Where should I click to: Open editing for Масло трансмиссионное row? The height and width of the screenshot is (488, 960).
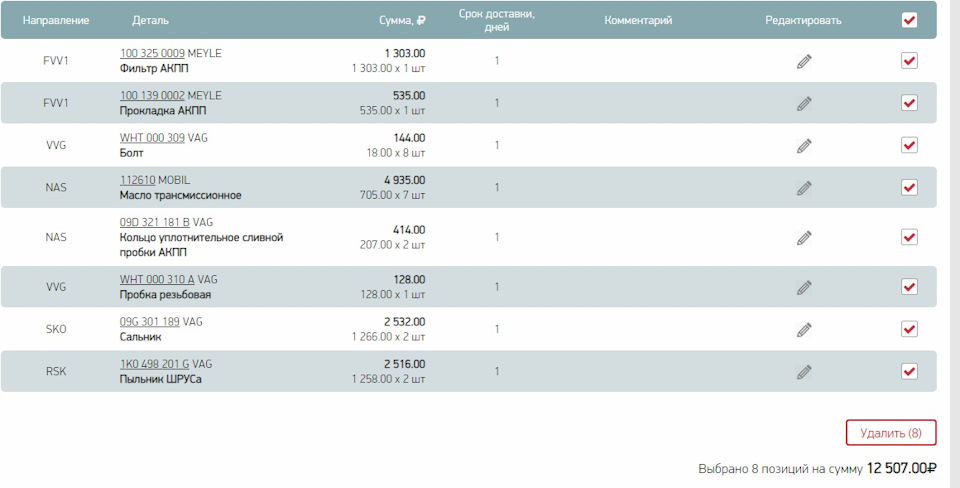point(804,188)
